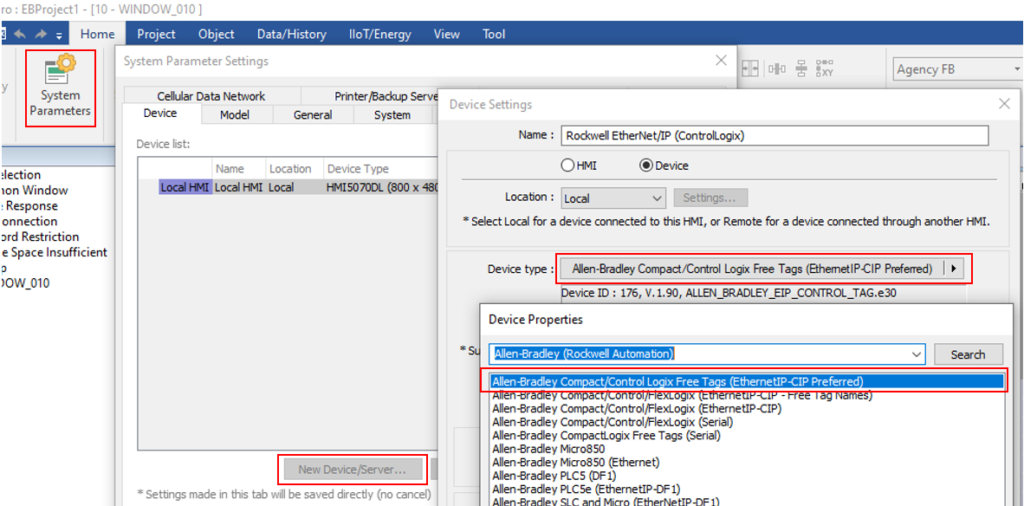
Task: Close the System Parameter Settings dialog
Action: tap(721, 60)
